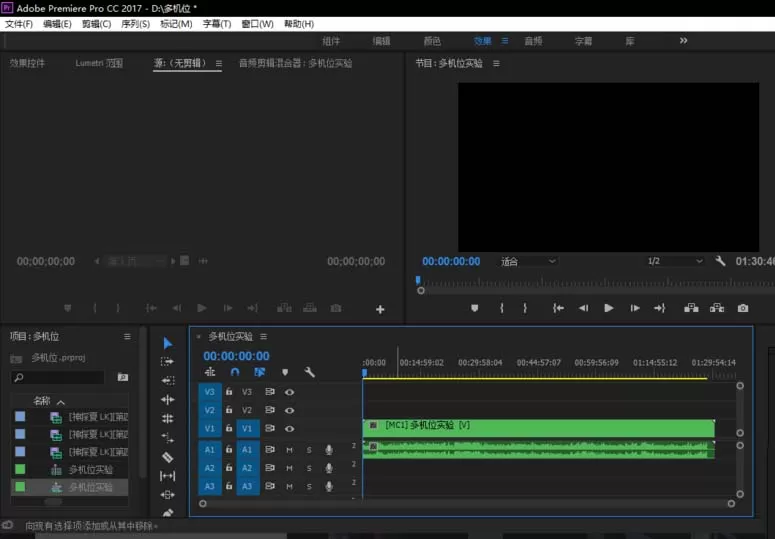
Task: Switch to Lumetri 范围 tab
Action: tap(99, 63)
